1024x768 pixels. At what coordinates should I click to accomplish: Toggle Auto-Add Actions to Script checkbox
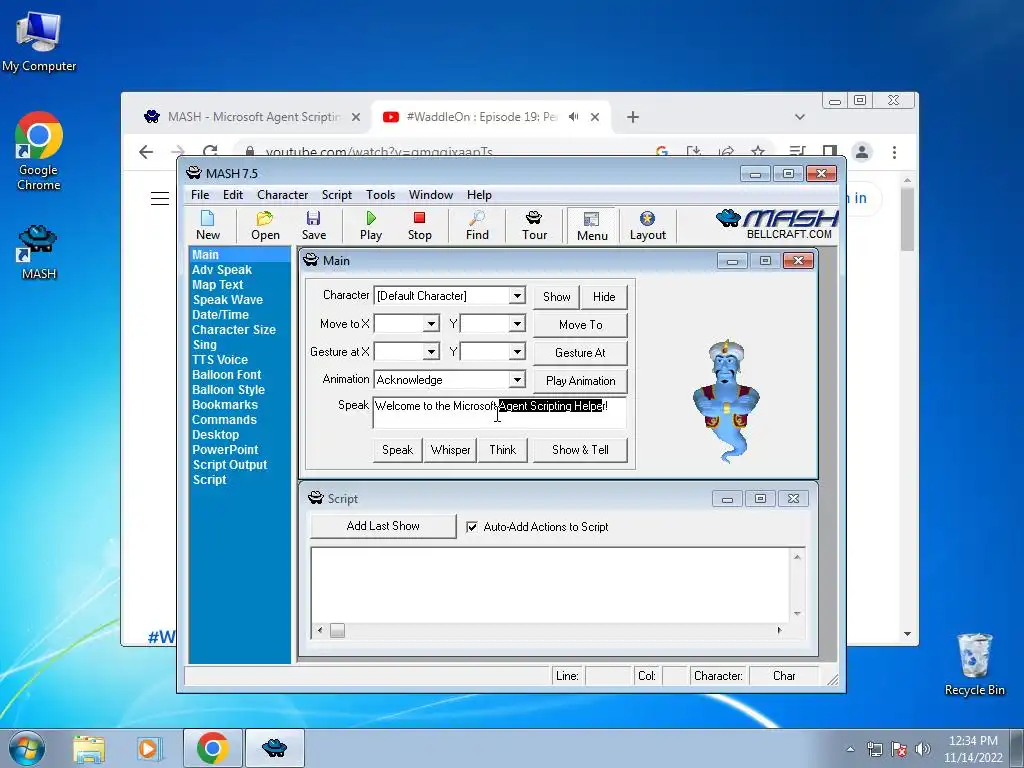[472, 527]
